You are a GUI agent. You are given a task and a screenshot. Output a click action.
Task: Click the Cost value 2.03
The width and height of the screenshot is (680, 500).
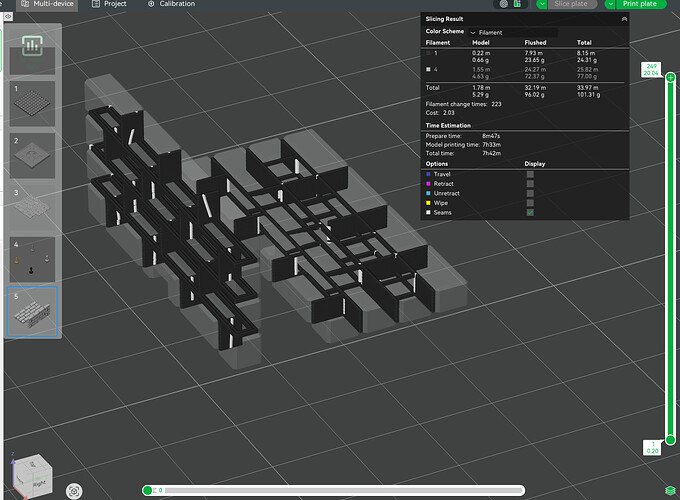(448, 113)
